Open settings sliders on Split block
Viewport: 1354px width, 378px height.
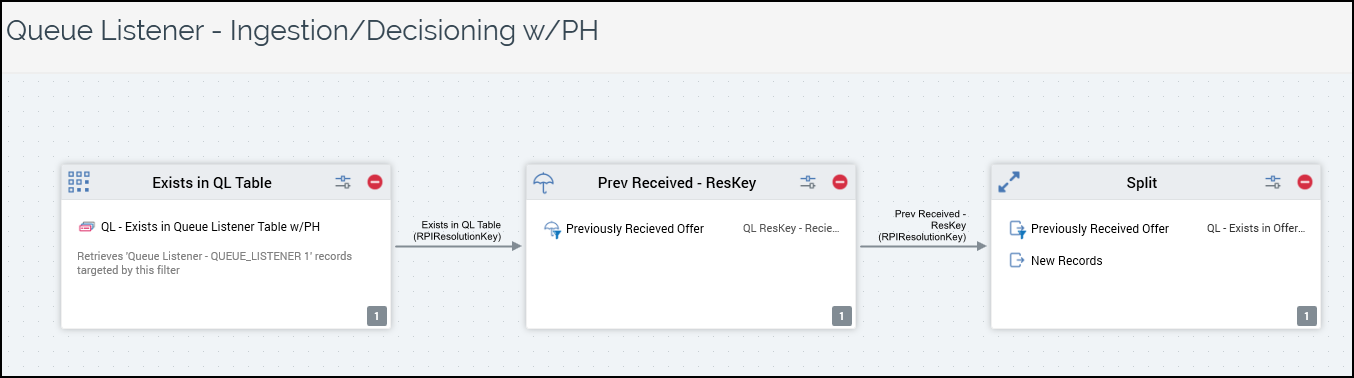pos(1273,182)
